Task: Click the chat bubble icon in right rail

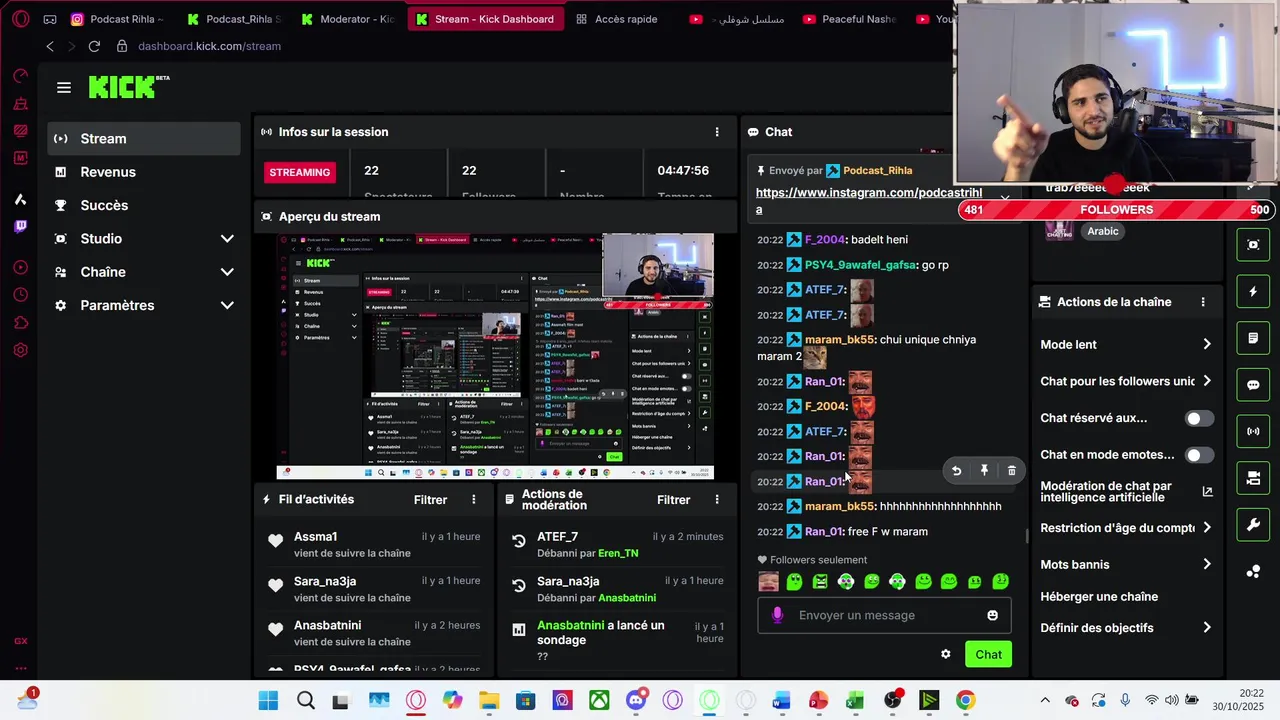Action: [1253, 385]
